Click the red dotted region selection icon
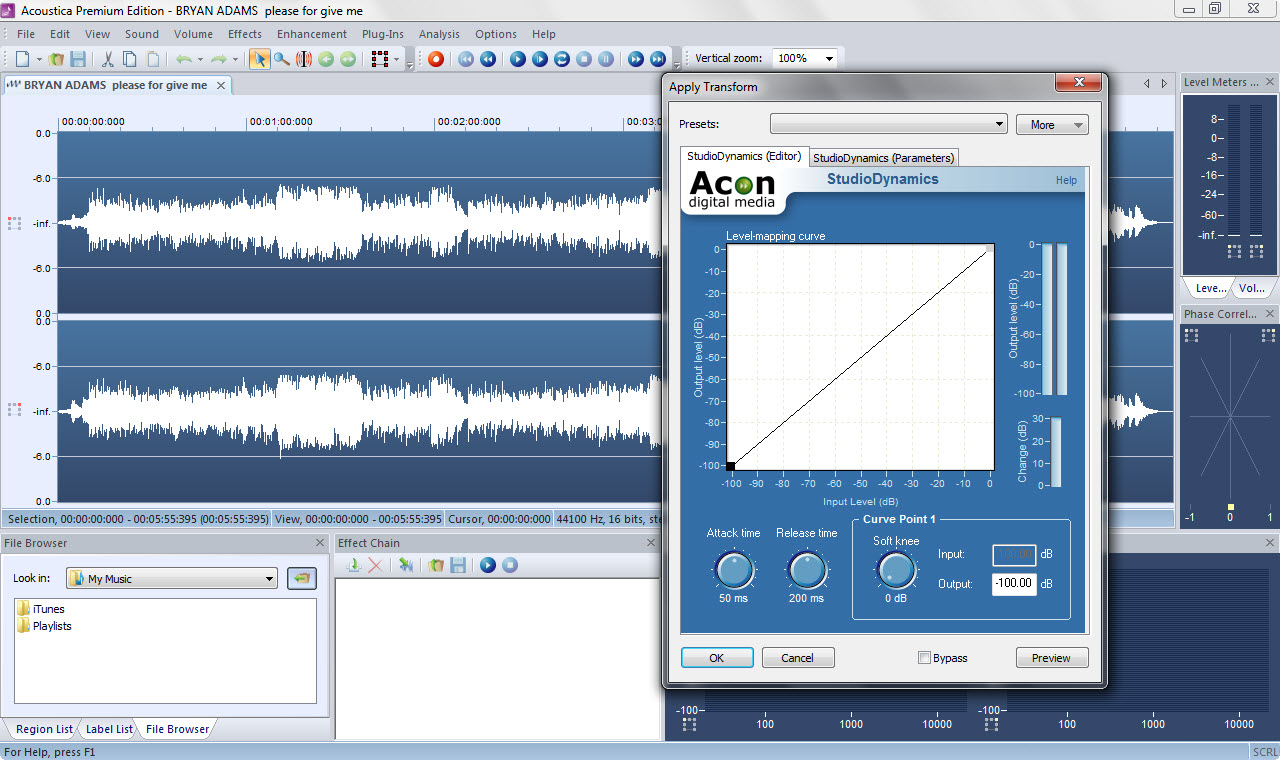Viewport: 1280px width, 760px height. tap(380, 59)
